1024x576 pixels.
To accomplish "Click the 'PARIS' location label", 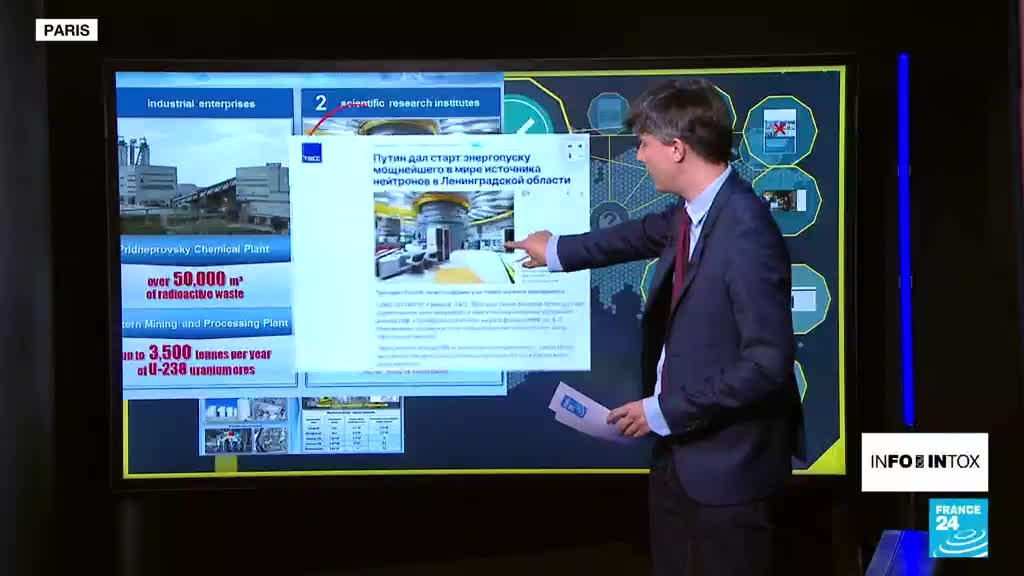I will [67, 30].
